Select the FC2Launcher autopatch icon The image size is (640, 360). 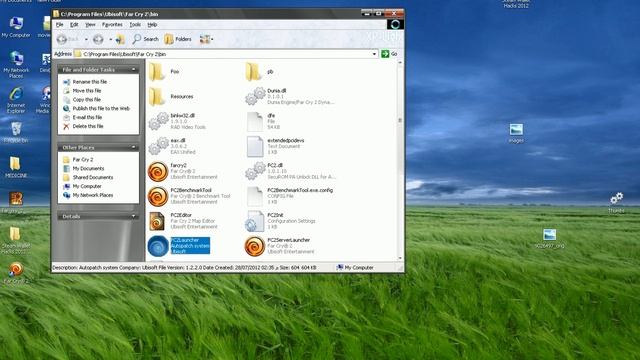(158, 246)
